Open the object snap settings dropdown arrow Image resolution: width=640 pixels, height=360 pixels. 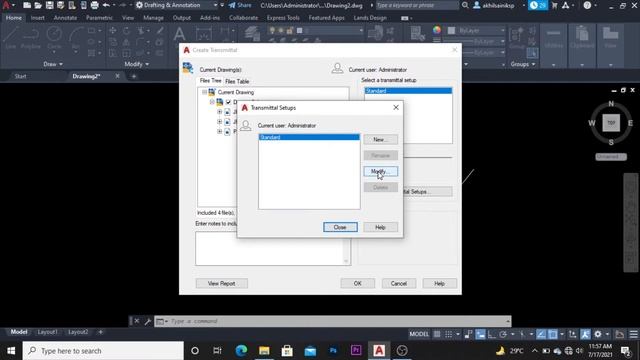[562, 334]
